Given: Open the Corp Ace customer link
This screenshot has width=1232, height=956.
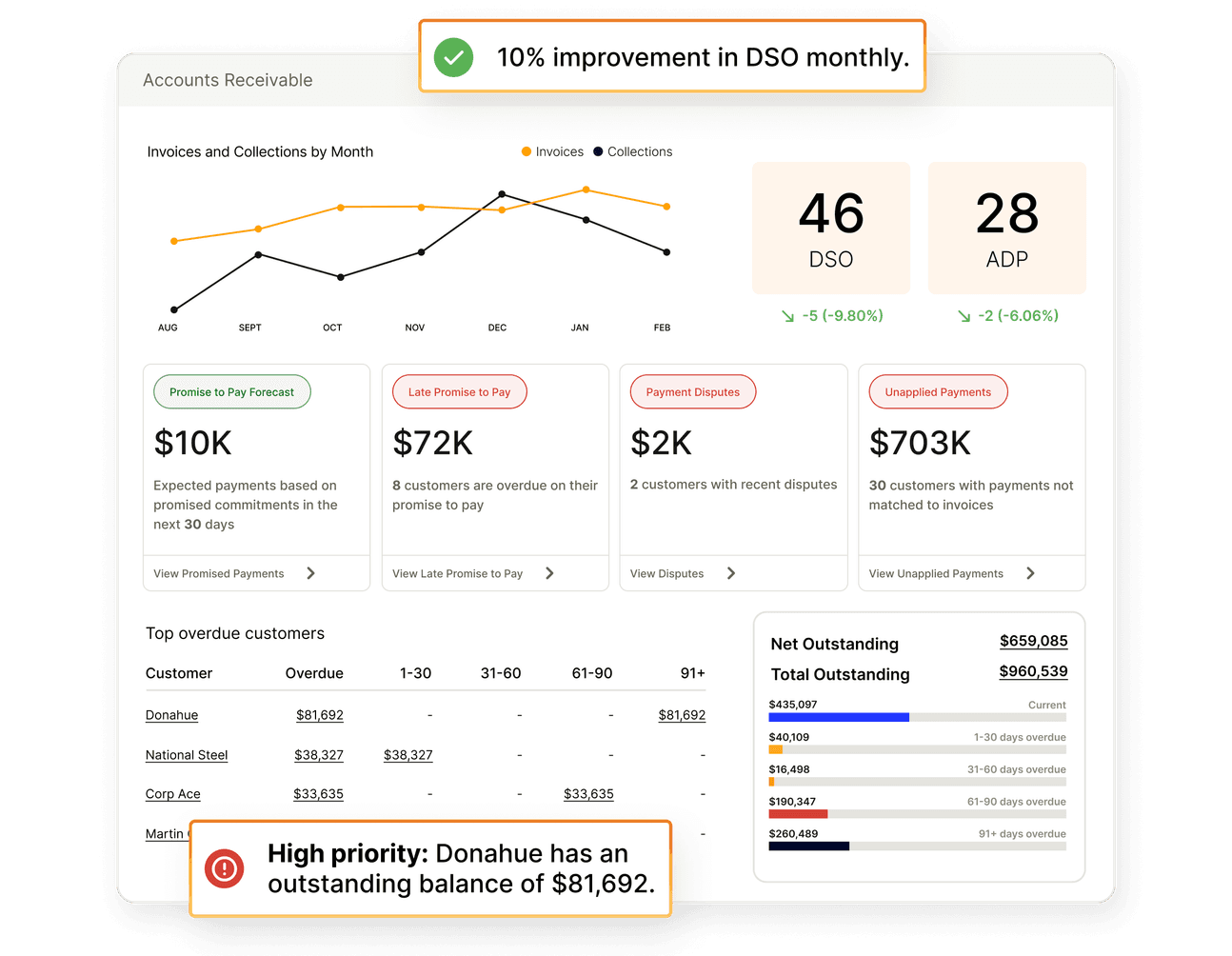Looking at the screenshot, I should point(173,794).
